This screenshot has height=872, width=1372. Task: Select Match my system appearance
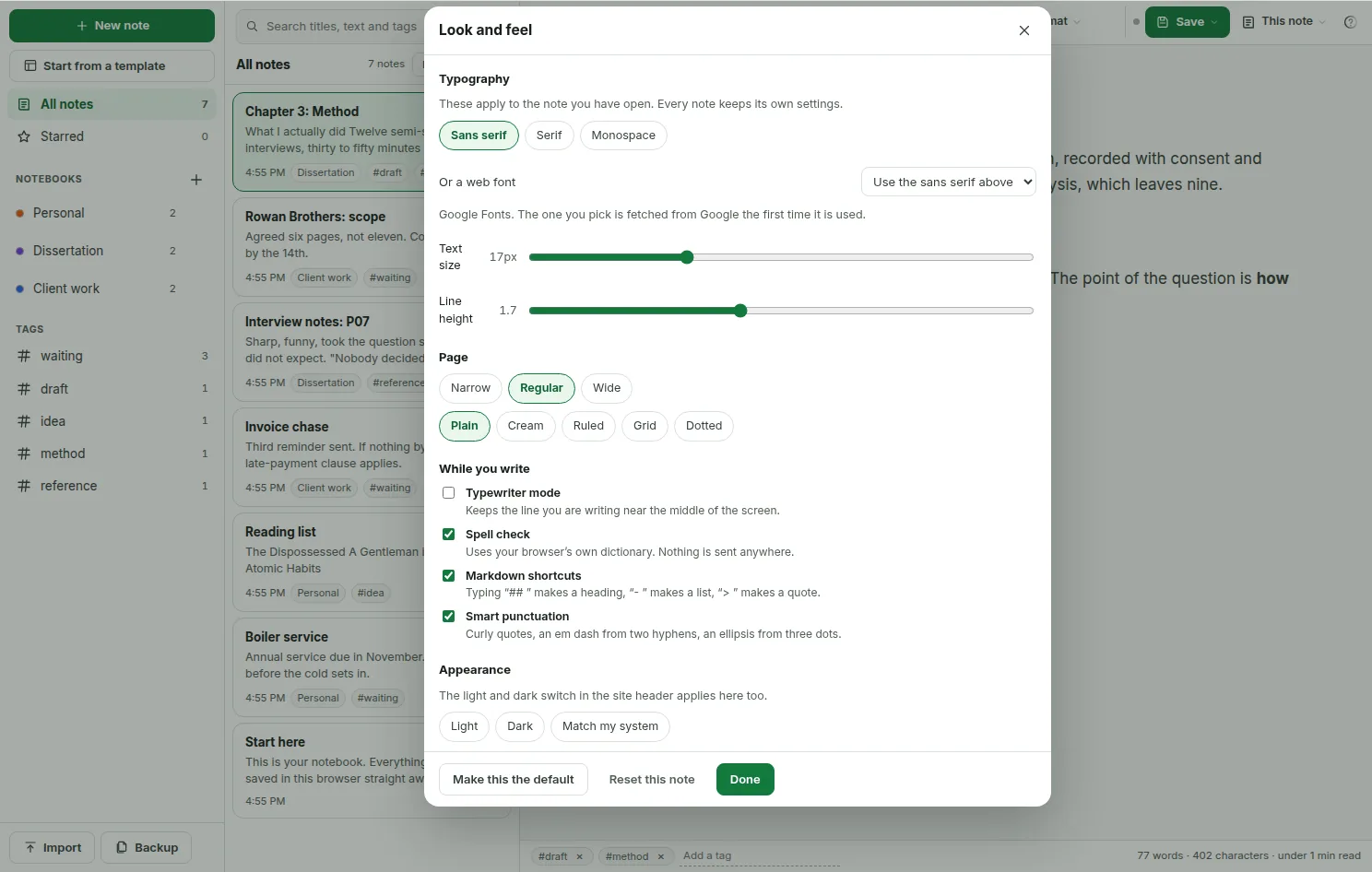(610, 726)
